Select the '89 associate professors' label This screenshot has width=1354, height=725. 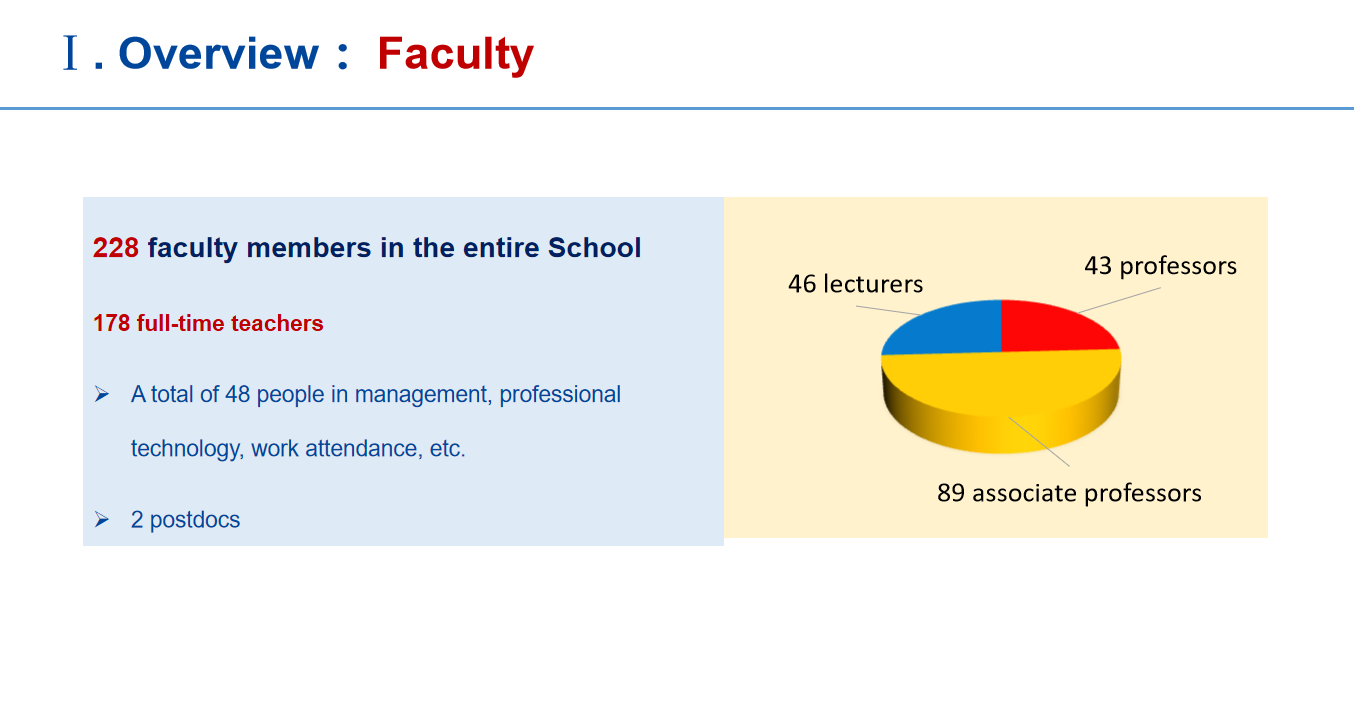[1069, 493]
